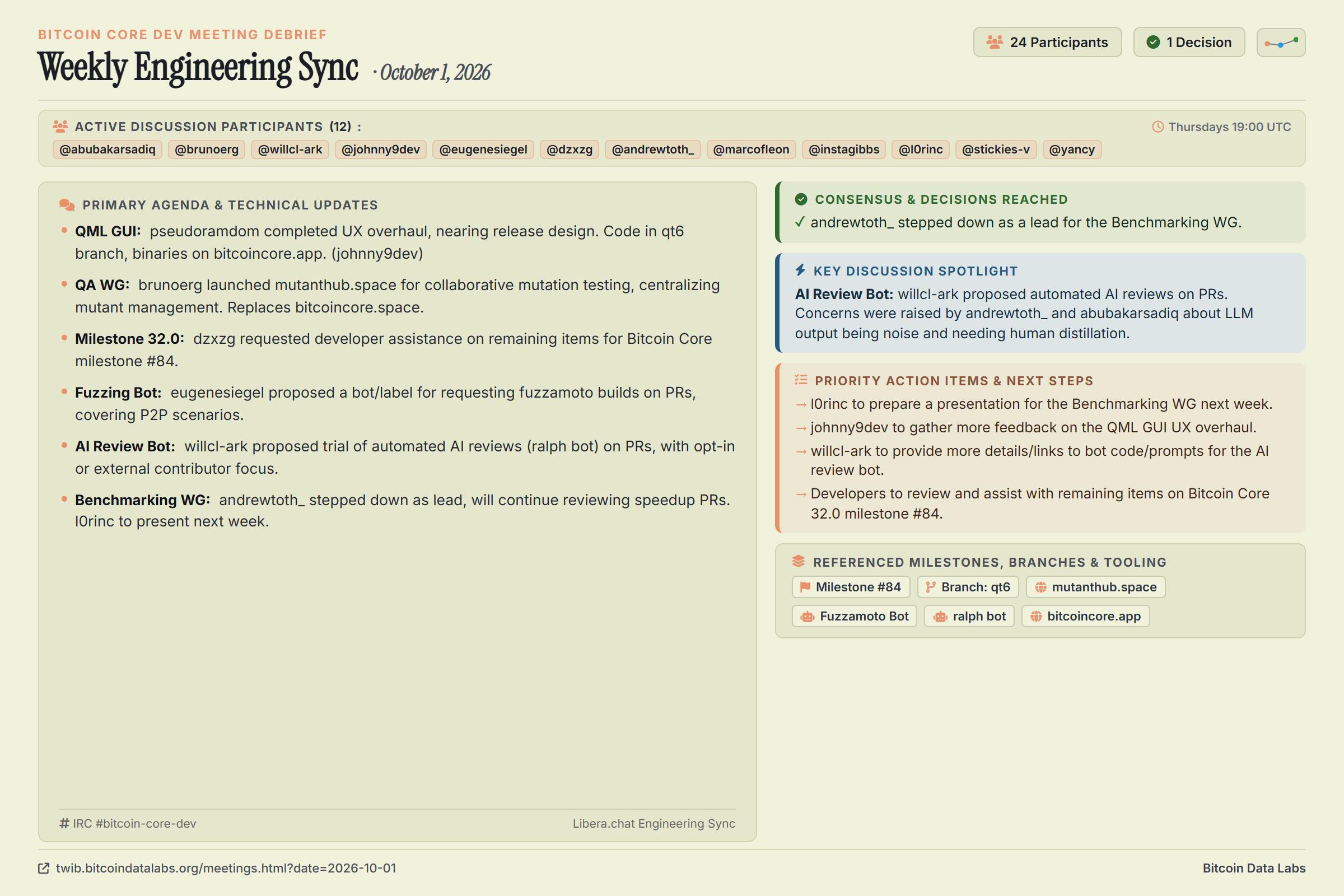Click the people icon in 24 Participants badge

(x=995, y=43)
